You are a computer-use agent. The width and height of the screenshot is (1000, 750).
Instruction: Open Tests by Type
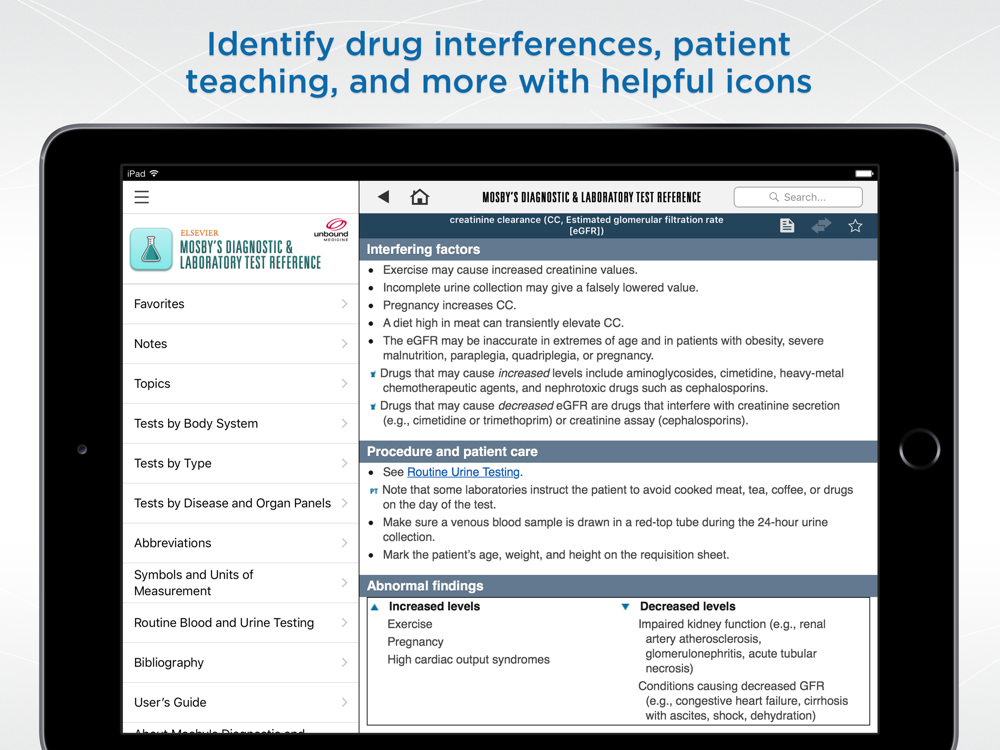240,464
